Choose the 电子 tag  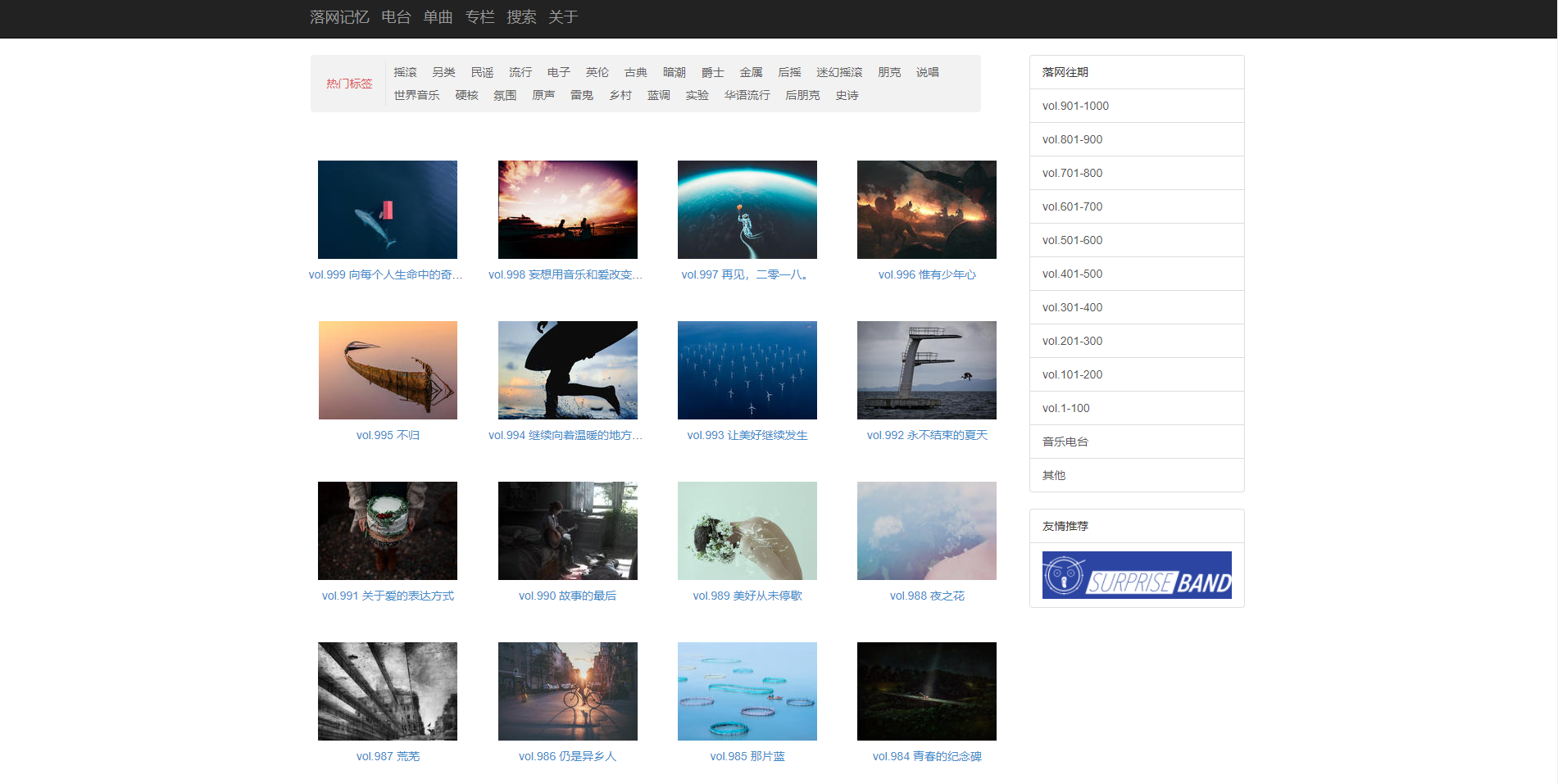coord(559,72)
